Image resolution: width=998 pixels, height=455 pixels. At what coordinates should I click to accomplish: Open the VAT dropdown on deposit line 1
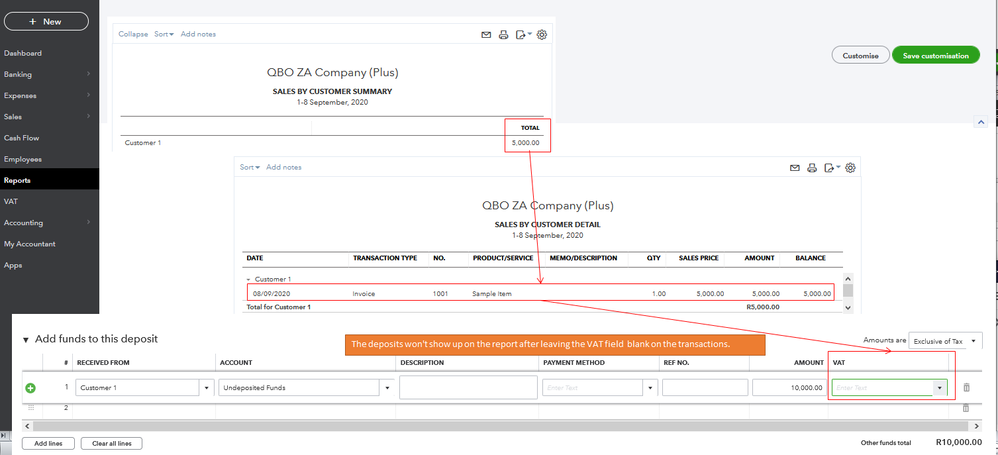coord(939,388)
